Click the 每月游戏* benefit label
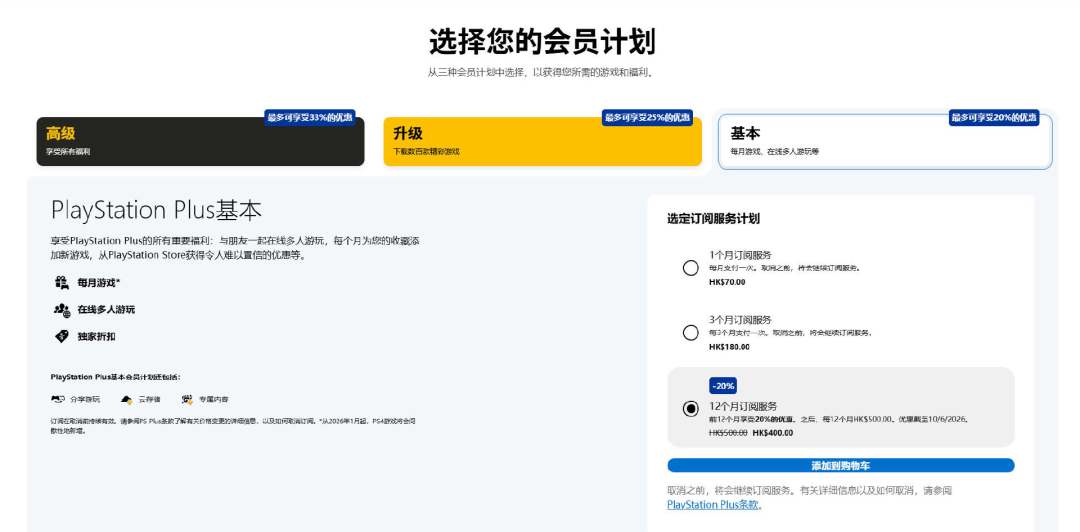The height and width of the screenshot is (532, 1080). point(98,283)
